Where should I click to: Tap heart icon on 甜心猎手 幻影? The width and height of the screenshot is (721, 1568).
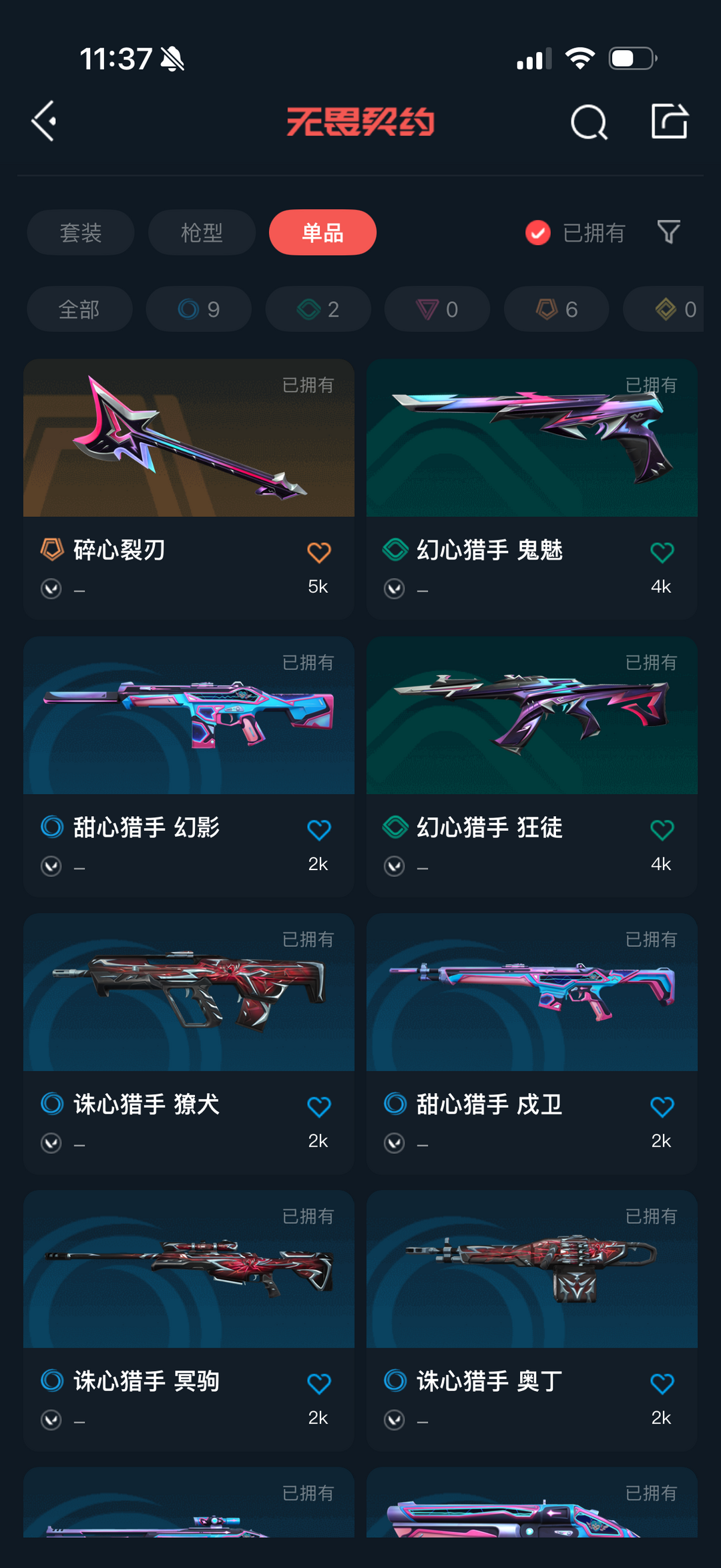pos(318,829)
